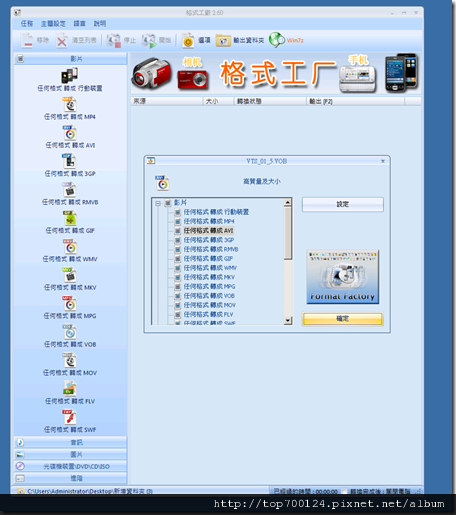Select 轉成 FLV in the dialog tree
This screenshot has height=515, width=456.
pyautogui.click(x=208, y=315)
